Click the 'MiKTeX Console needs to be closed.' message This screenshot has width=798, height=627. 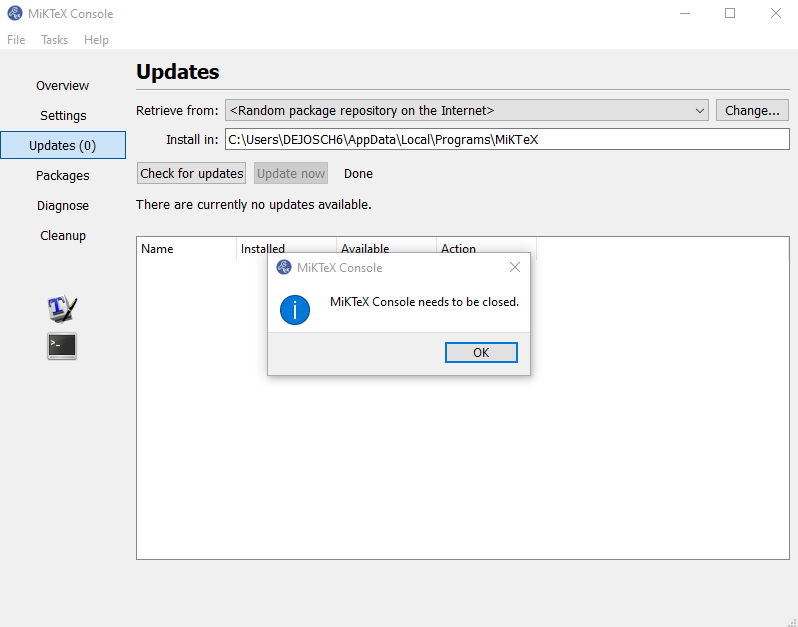424,302
